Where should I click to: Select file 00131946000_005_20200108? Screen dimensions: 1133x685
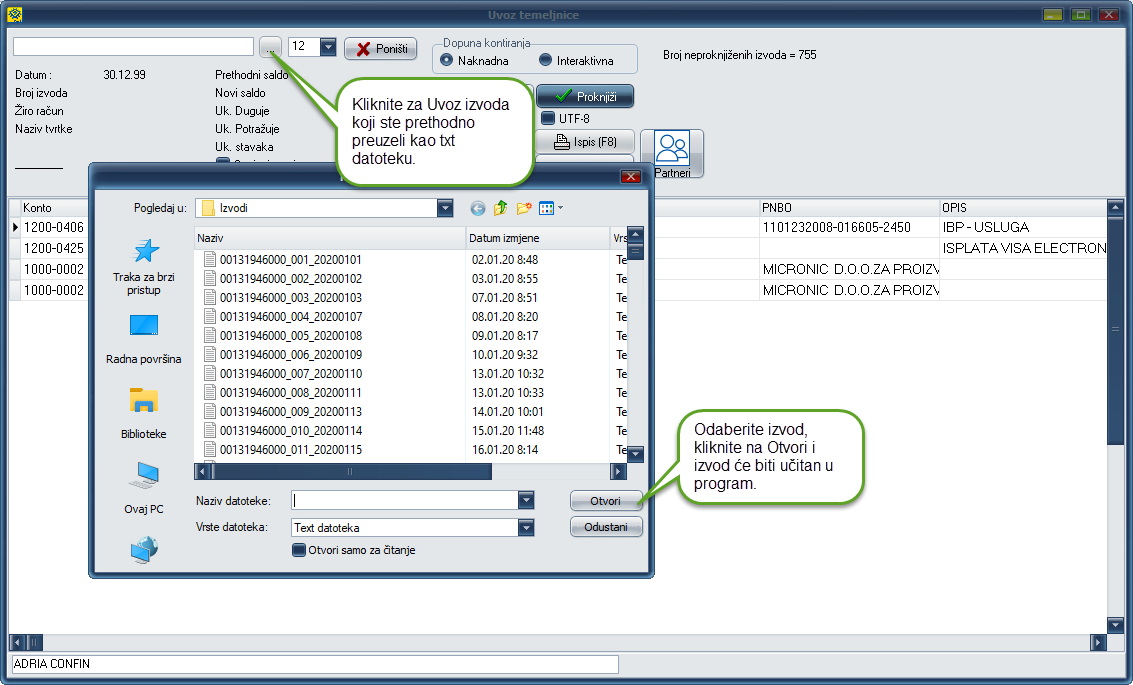tap(291, 336)
